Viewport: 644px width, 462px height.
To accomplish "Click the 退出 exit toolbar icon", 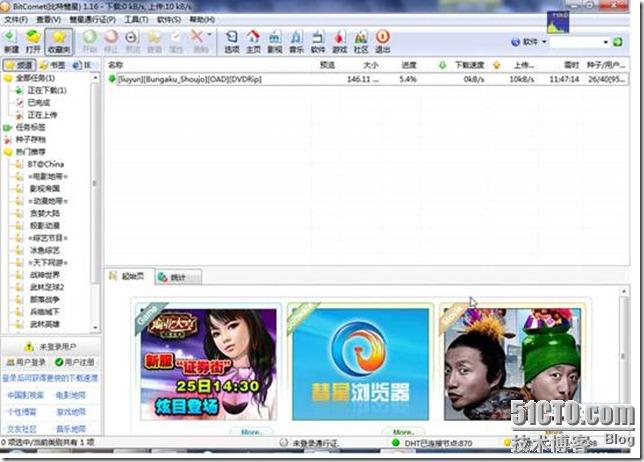I will click(x=382, y=41).
